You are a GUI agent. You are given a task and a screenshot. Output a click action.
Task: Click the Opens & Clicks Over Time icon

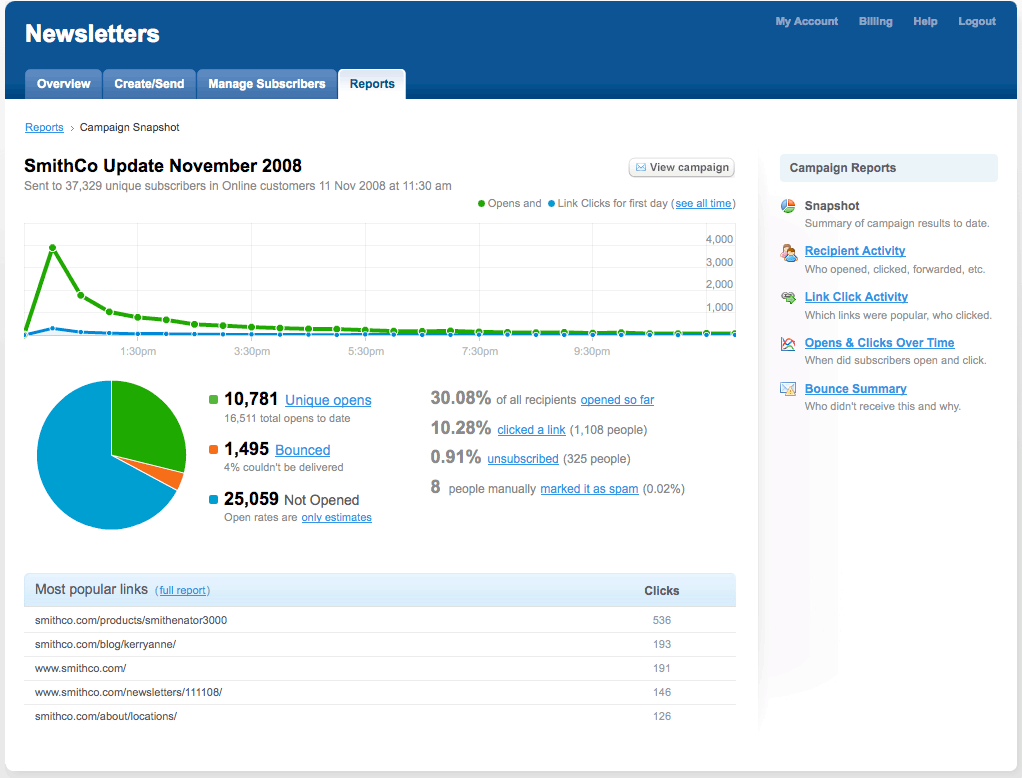(x=788, y=344)
